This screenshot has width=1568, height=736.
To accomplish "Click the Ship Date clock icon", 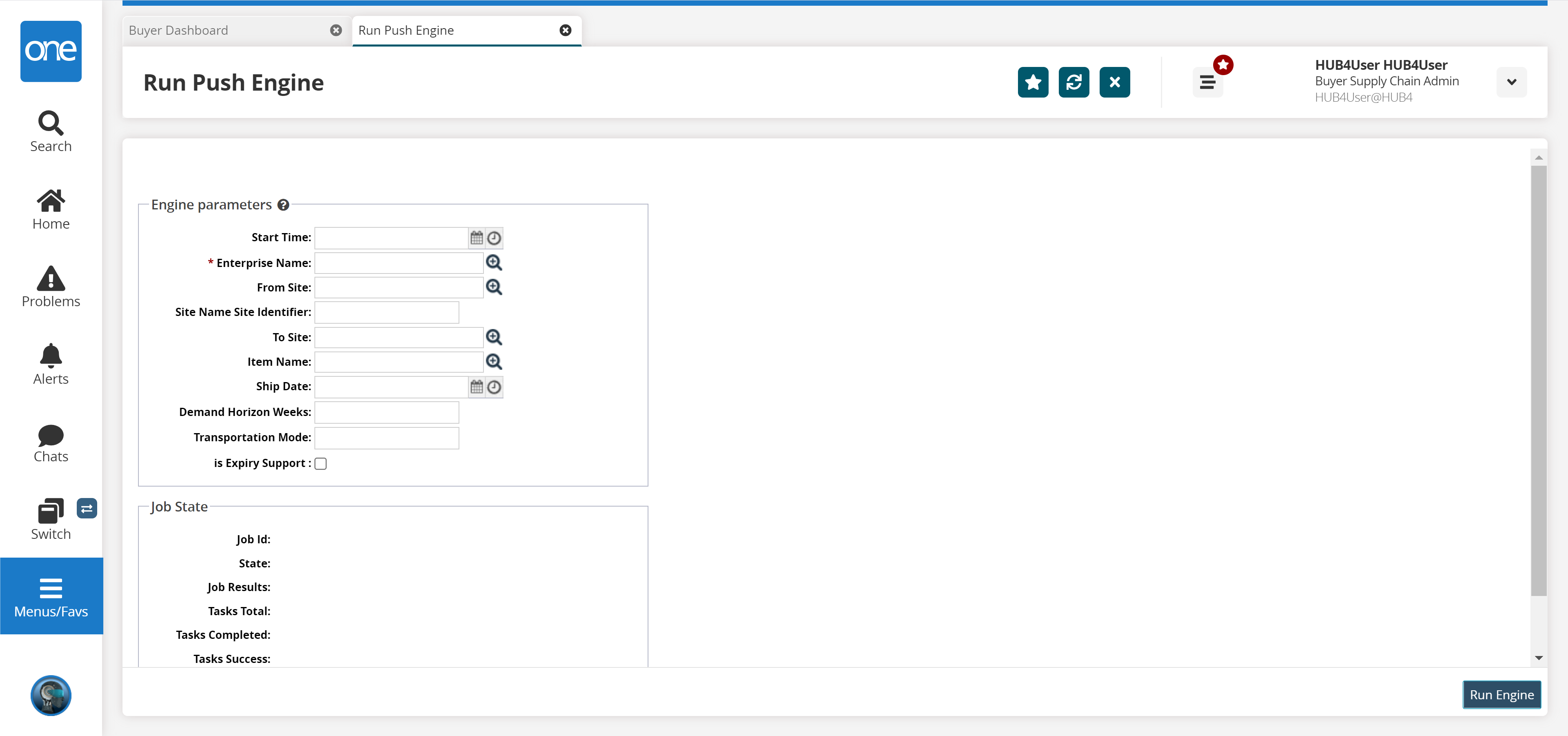I will click(x=494, y=387).
